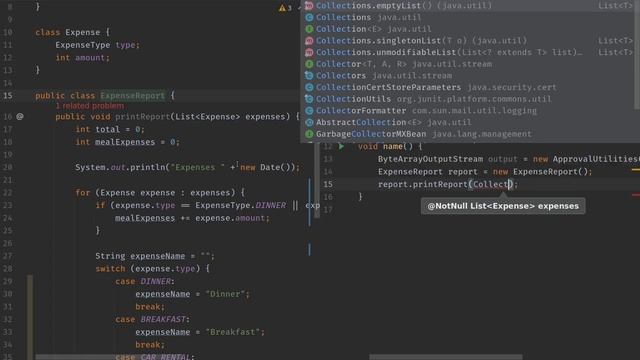
Task: Click the 'int total = 0;' line
Action: 110,129
